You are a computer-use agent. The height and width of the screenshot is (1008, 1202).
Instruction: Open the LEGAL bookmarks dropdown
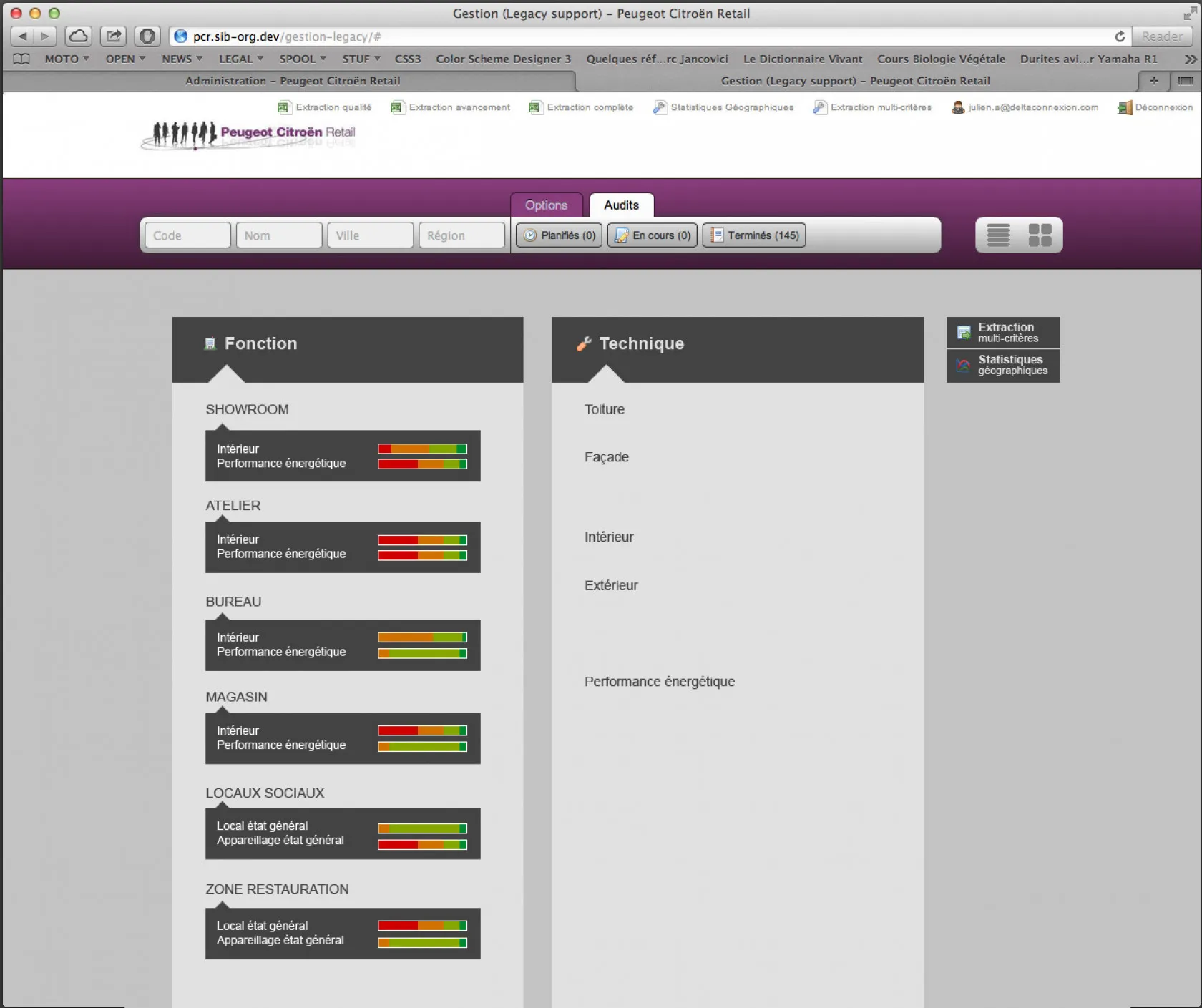point(240,59)
